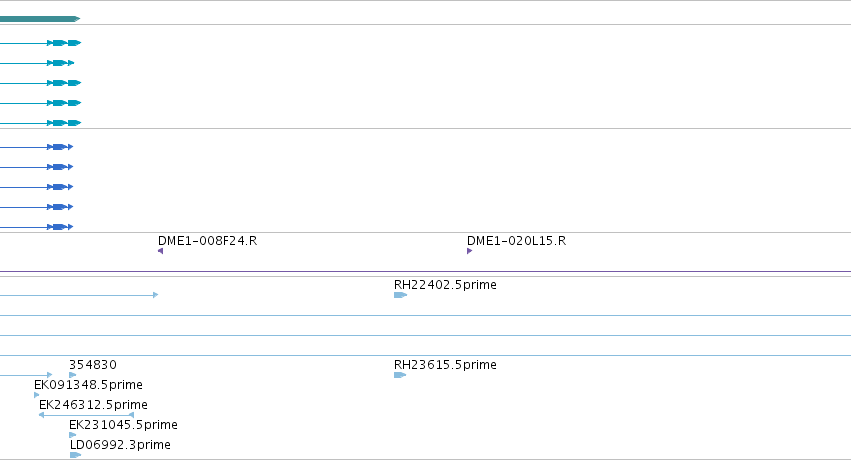This screenshot has height=460, width=851.
Task: Click the EK091348.5prime arrow glyph
Action: (x=36, y=395)
